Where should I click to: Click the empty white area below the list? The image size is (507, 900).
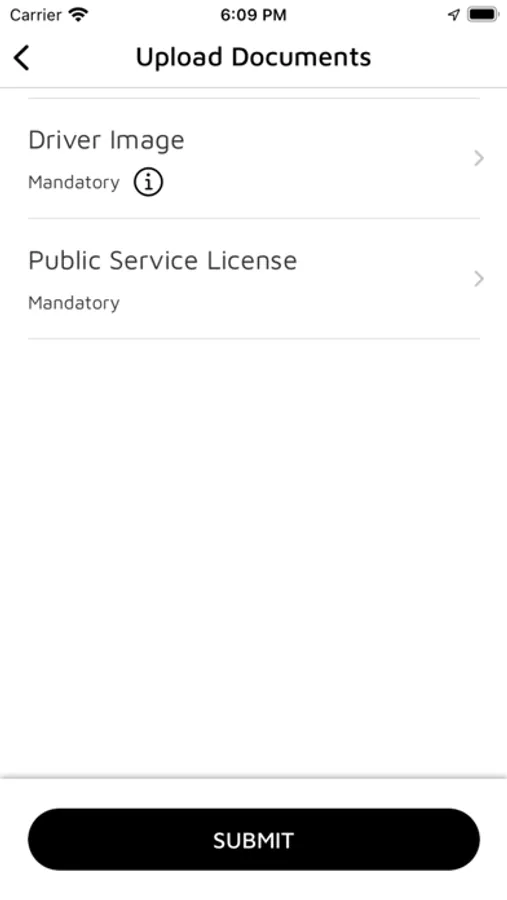coord(253,557)
